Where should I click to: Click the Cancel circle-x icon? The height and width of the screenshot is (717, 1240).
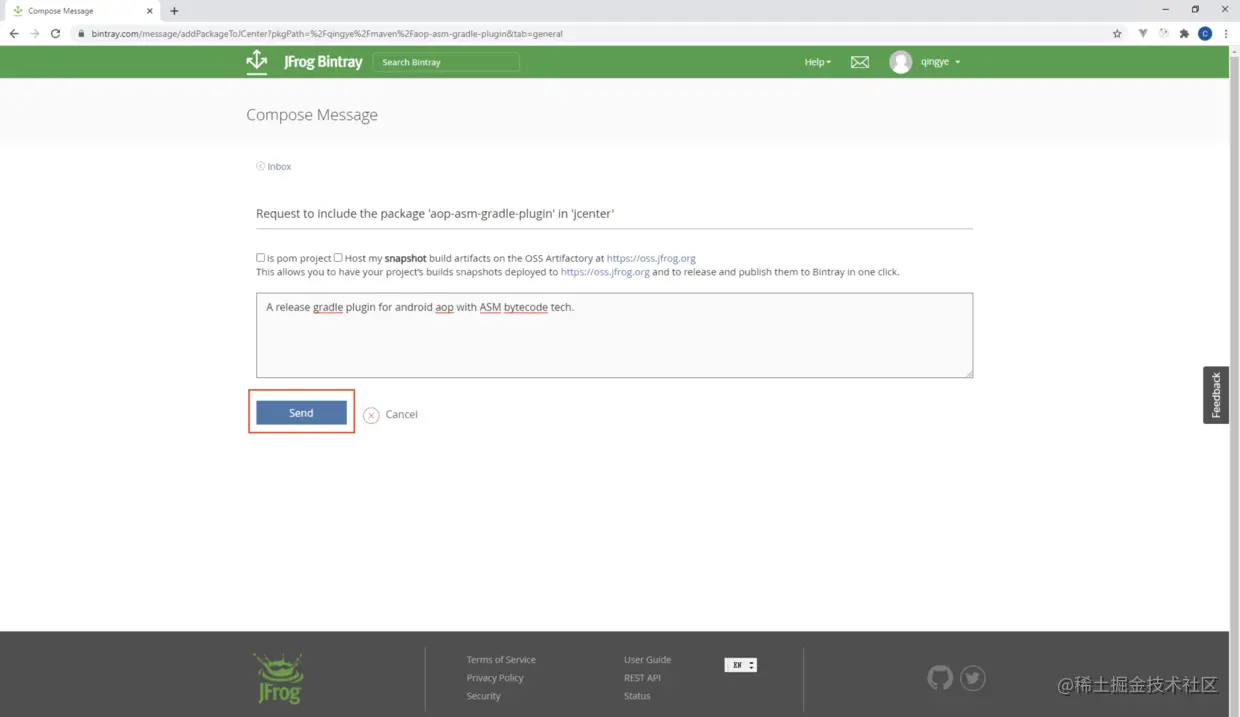pos(371,415)
